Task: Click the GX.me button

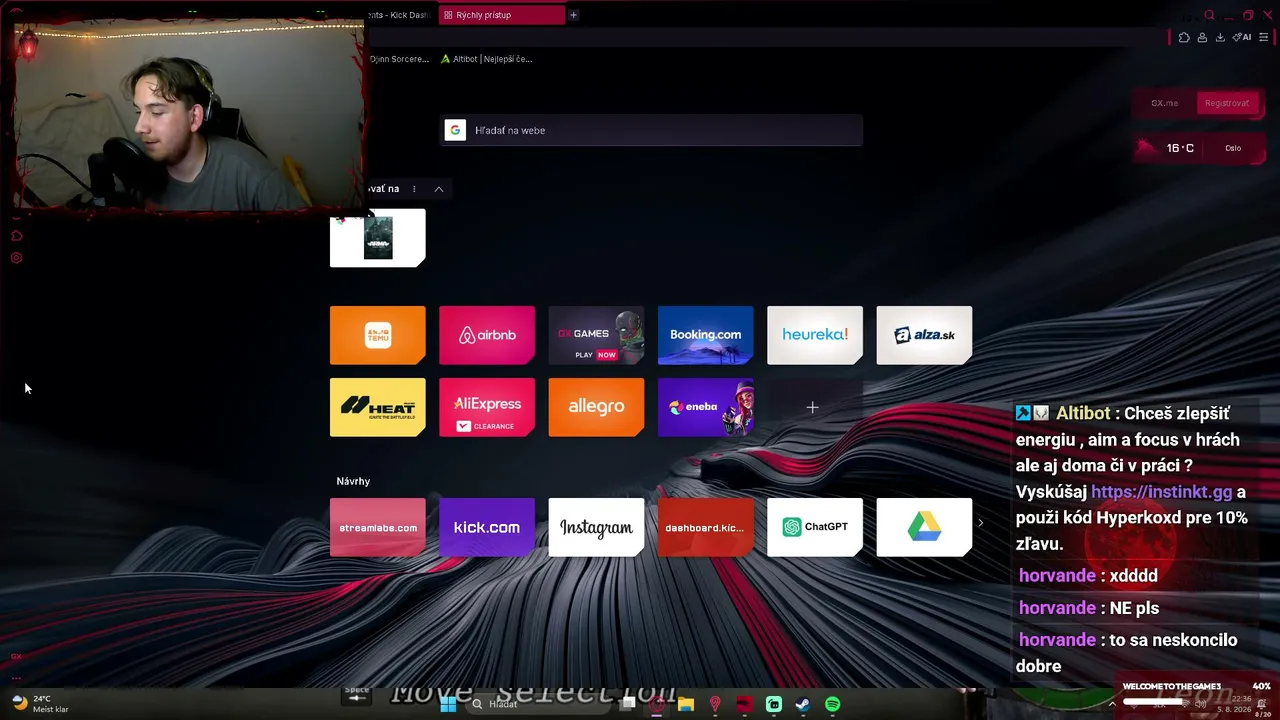Action: pos(1164,103)
